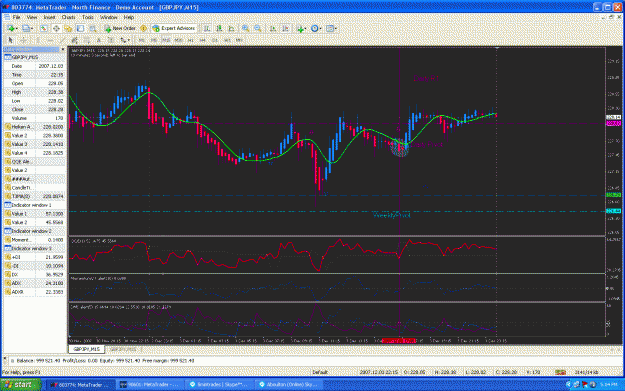Open the Help menu
625x391 pixels.
[x=128, y=17]
